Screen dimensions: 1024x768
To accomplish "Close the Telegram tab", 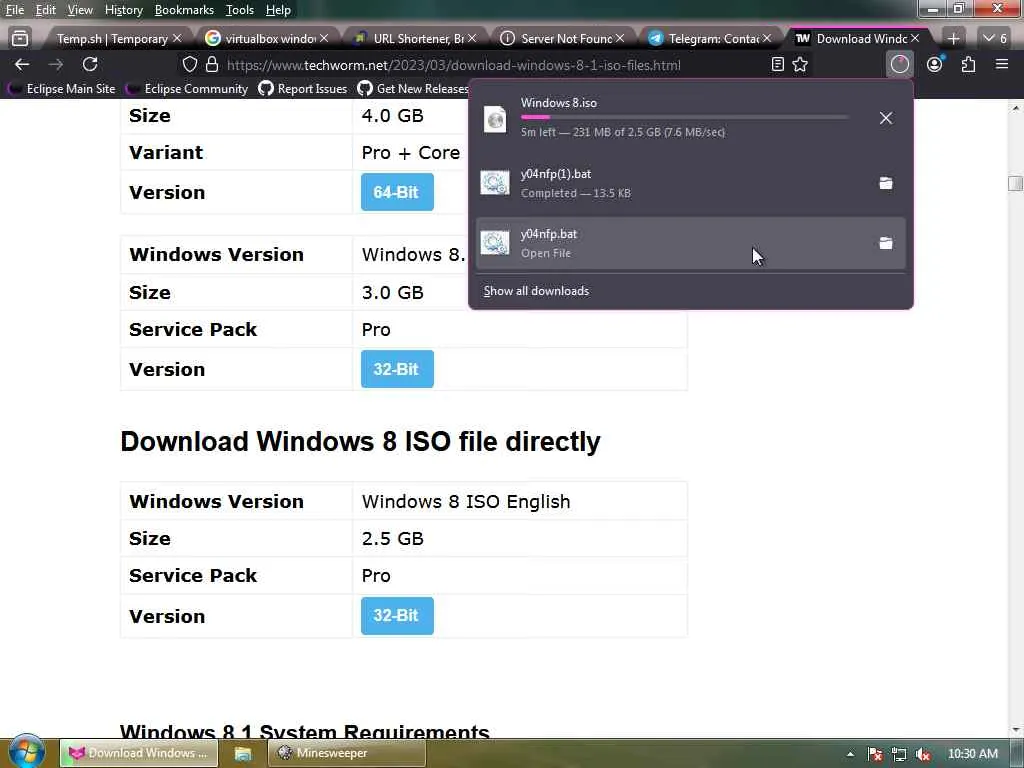I will pos(767,39).
